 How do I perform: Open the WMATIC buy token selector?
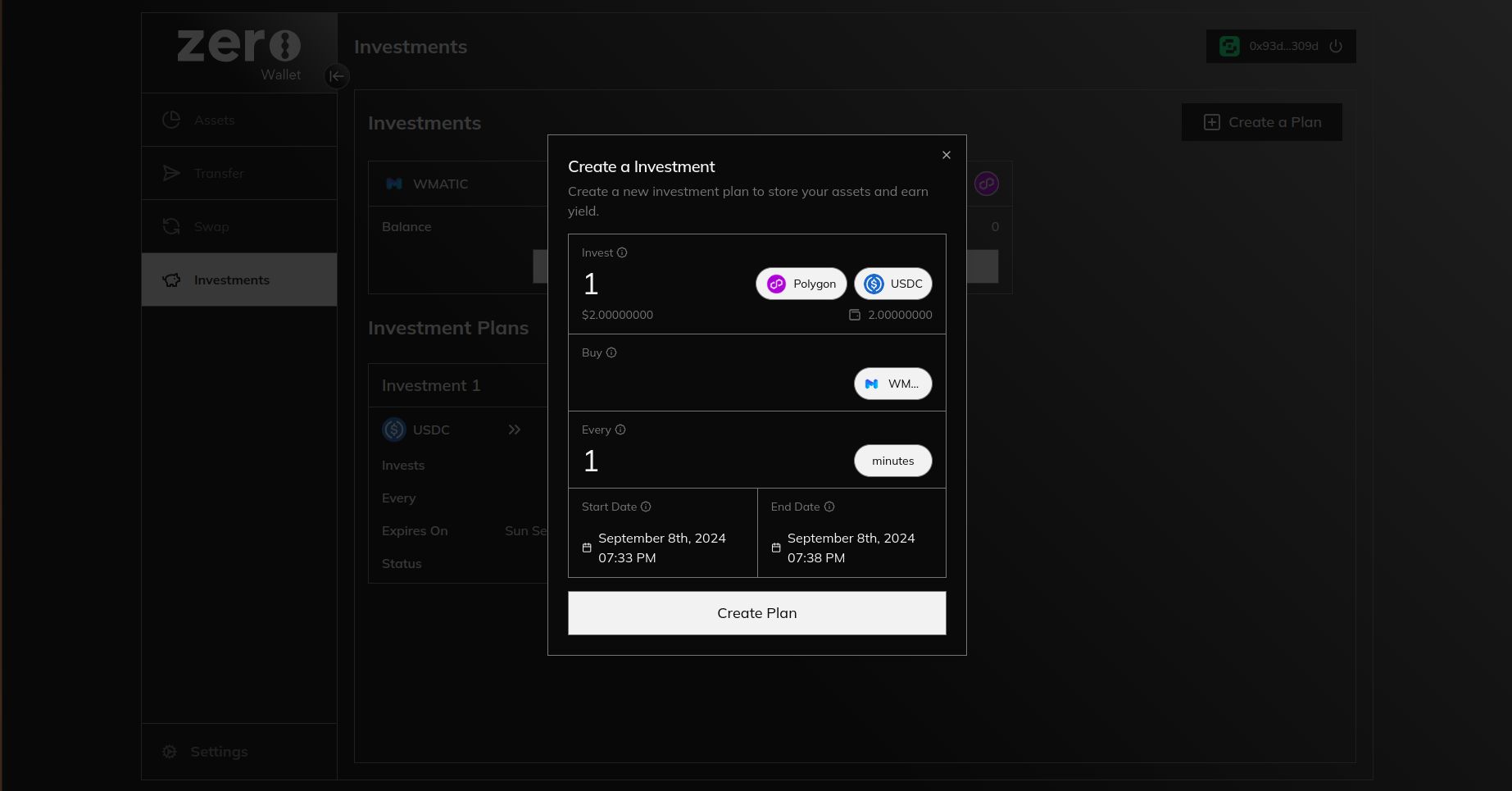click(x=892, y=384)
